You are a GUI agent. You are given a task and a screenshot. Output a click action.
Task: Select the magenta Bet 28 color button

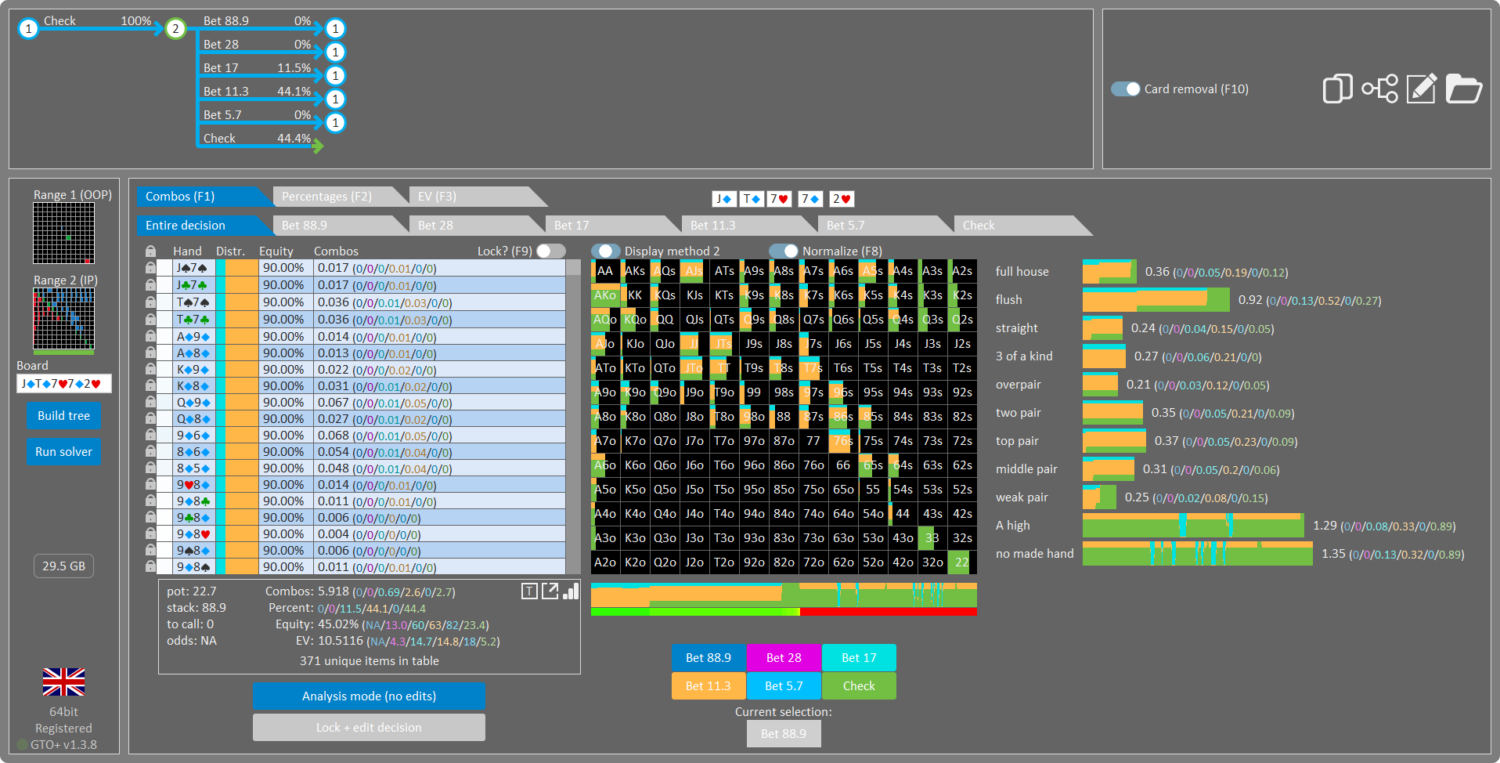783,657
